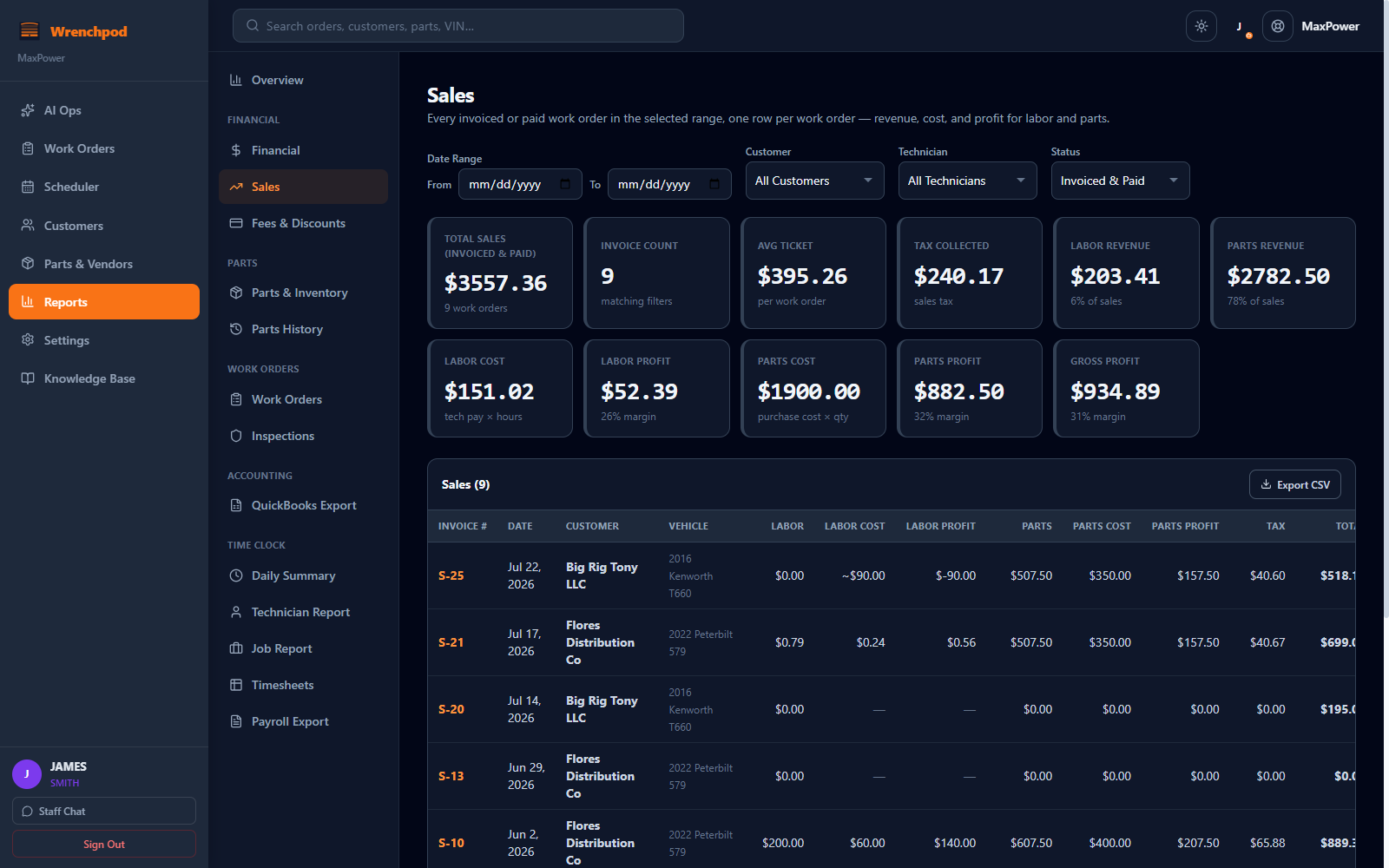
Task: Click the Daily Summary clock icon
Action: [236, 575]
